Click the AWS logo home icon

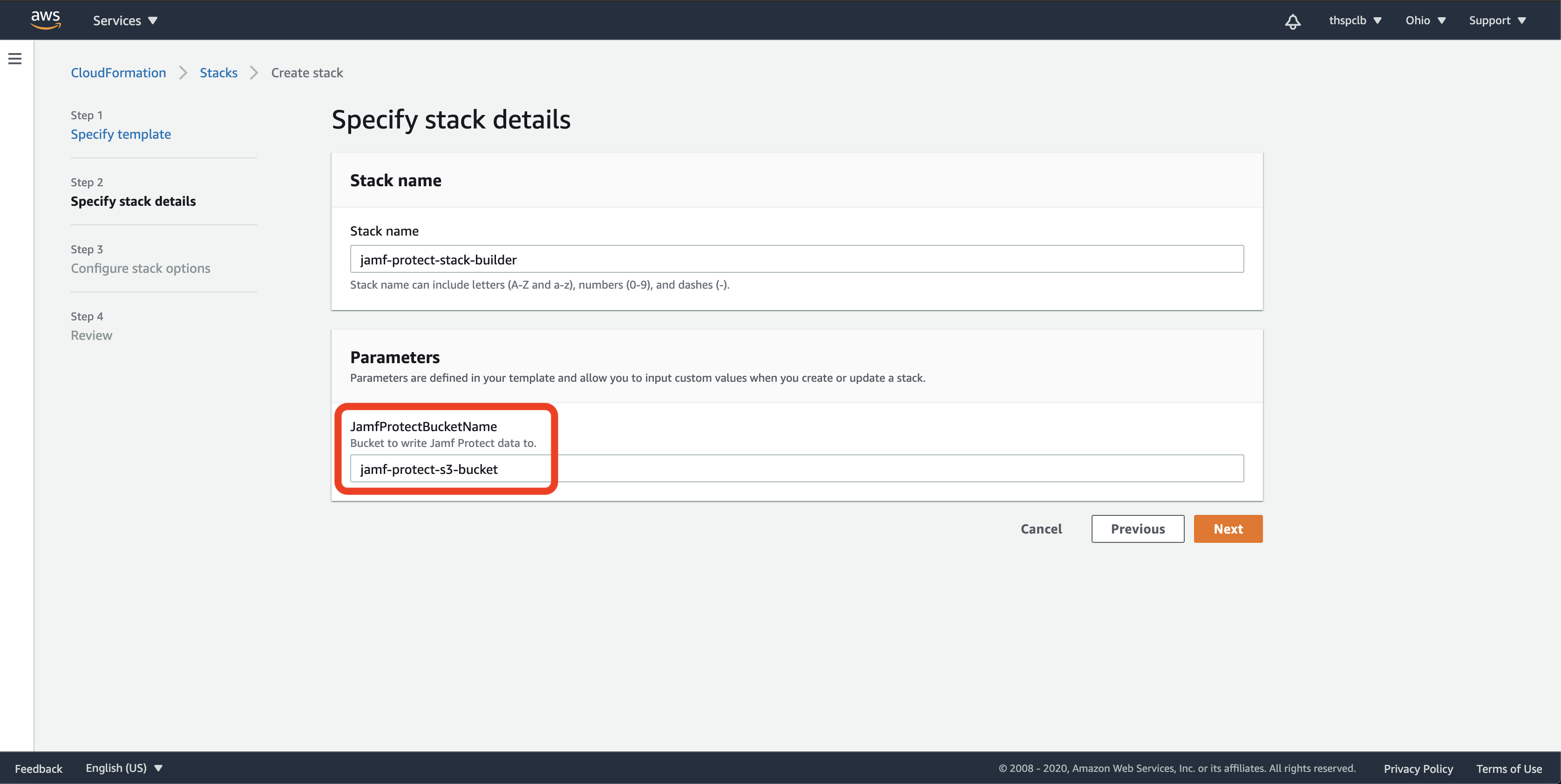click(46, 20)
